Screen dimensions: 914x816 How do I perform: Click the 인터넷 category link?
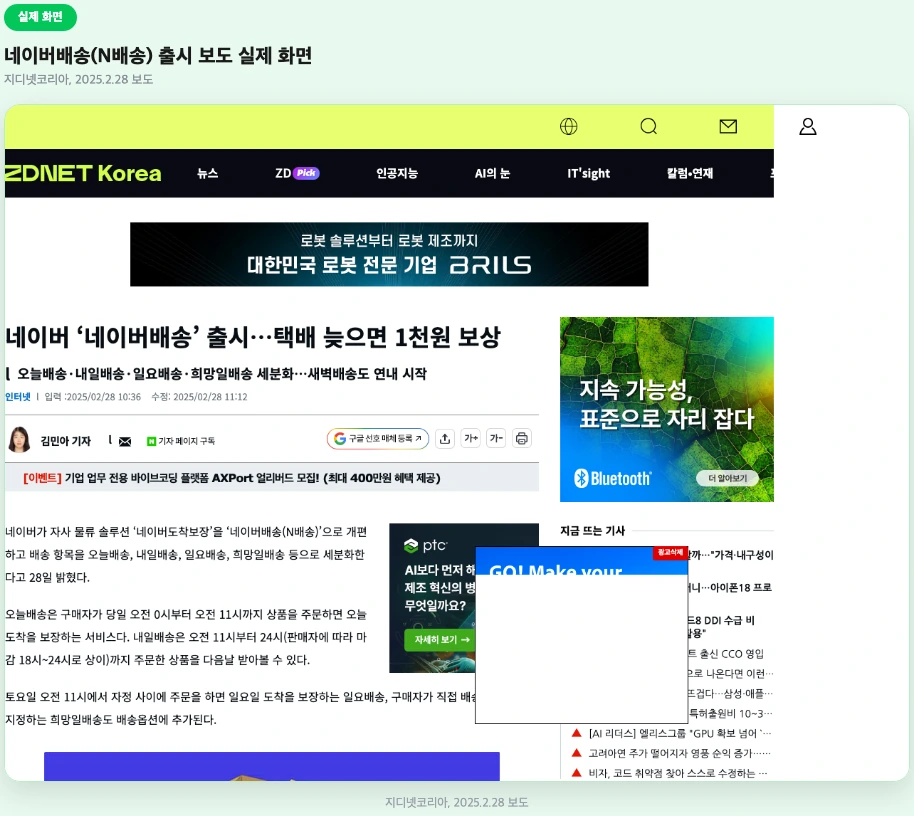(x=17, y=397)
